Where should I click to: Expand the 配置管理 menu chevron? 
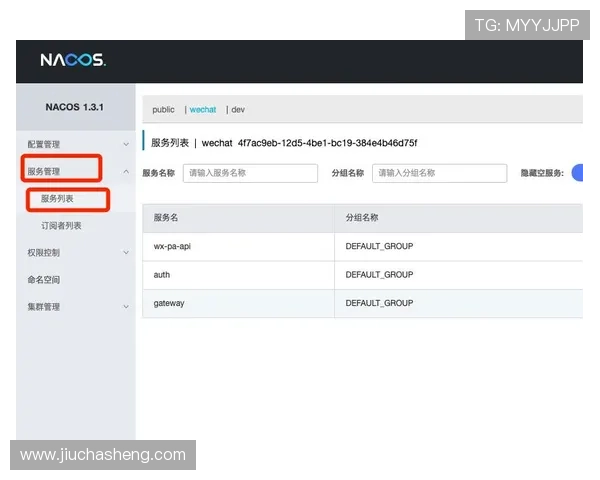126,145
